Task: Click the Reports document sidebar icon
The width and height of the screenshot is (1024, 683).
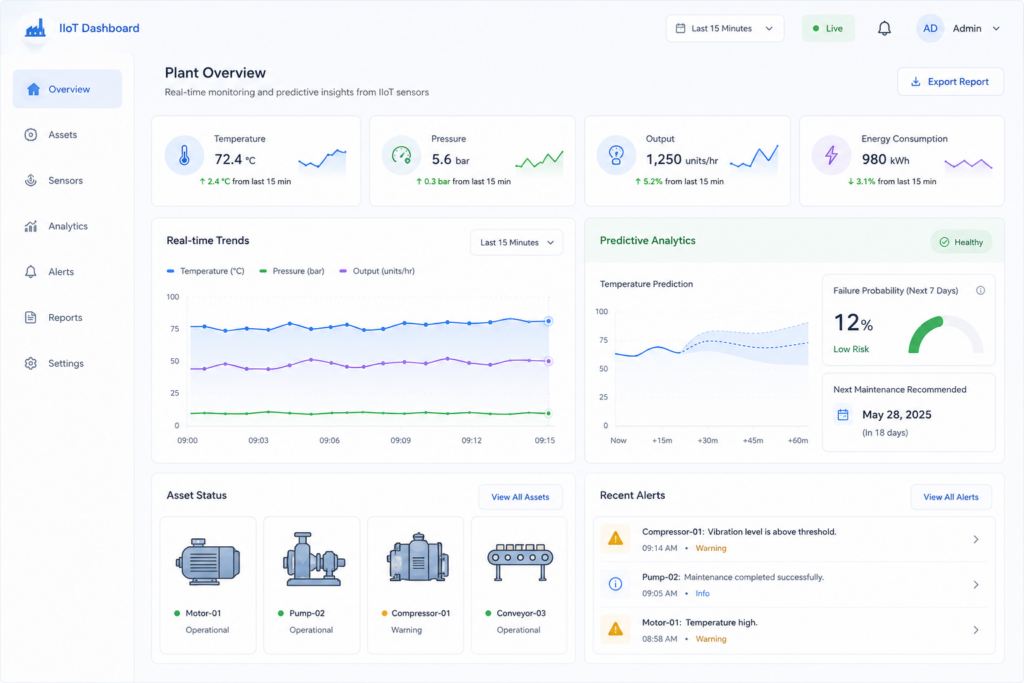Action: pos(31,317)
